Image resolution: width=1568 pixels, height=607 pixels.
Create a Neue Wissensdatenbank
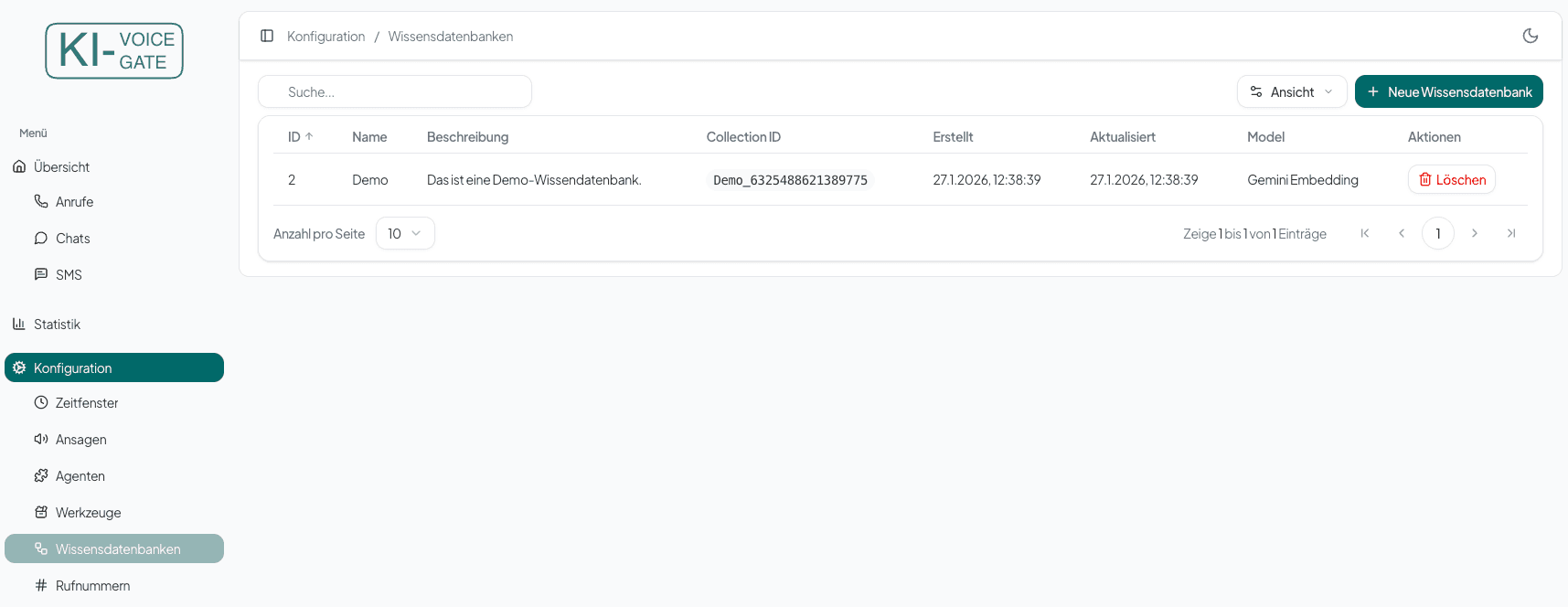click(x=1449, y=91)
